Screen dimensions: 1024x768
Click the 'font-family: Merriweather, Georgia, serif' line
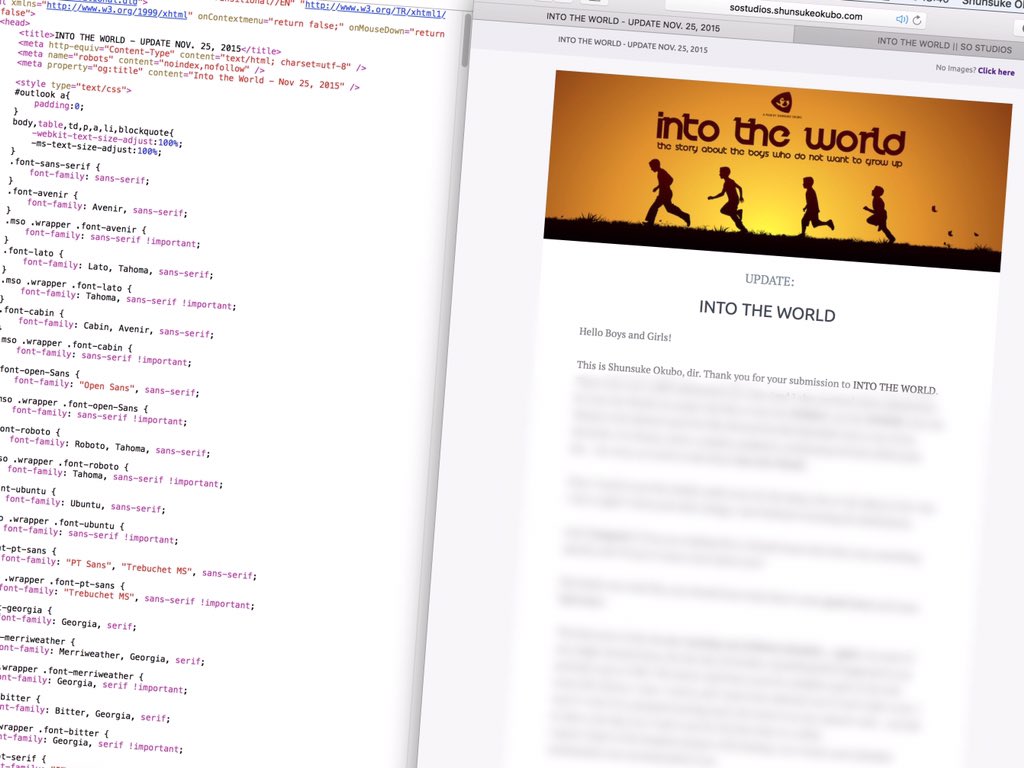101,655
